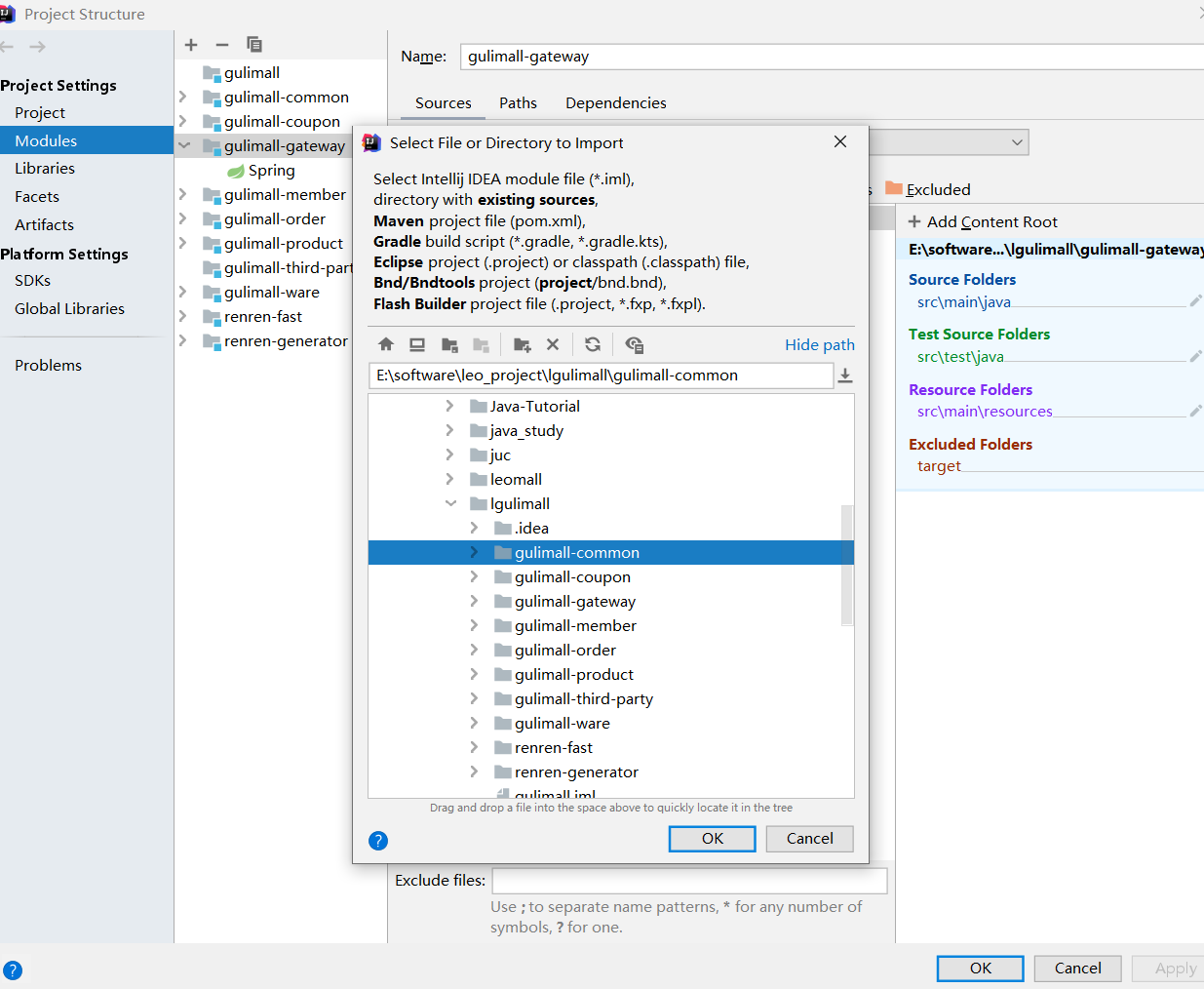Refresh the file tree
Viewport: 1204px width, 989px height.
click(593, 344)
